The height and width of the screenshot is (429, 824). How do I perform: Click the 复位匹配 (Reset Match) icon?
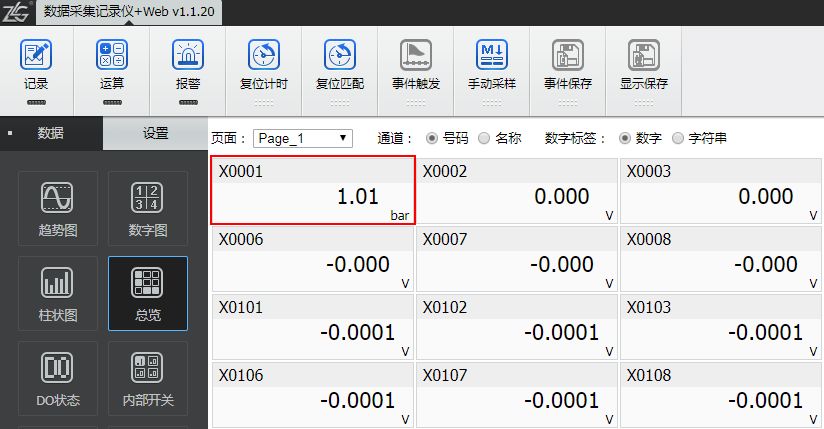pos(340,56)
